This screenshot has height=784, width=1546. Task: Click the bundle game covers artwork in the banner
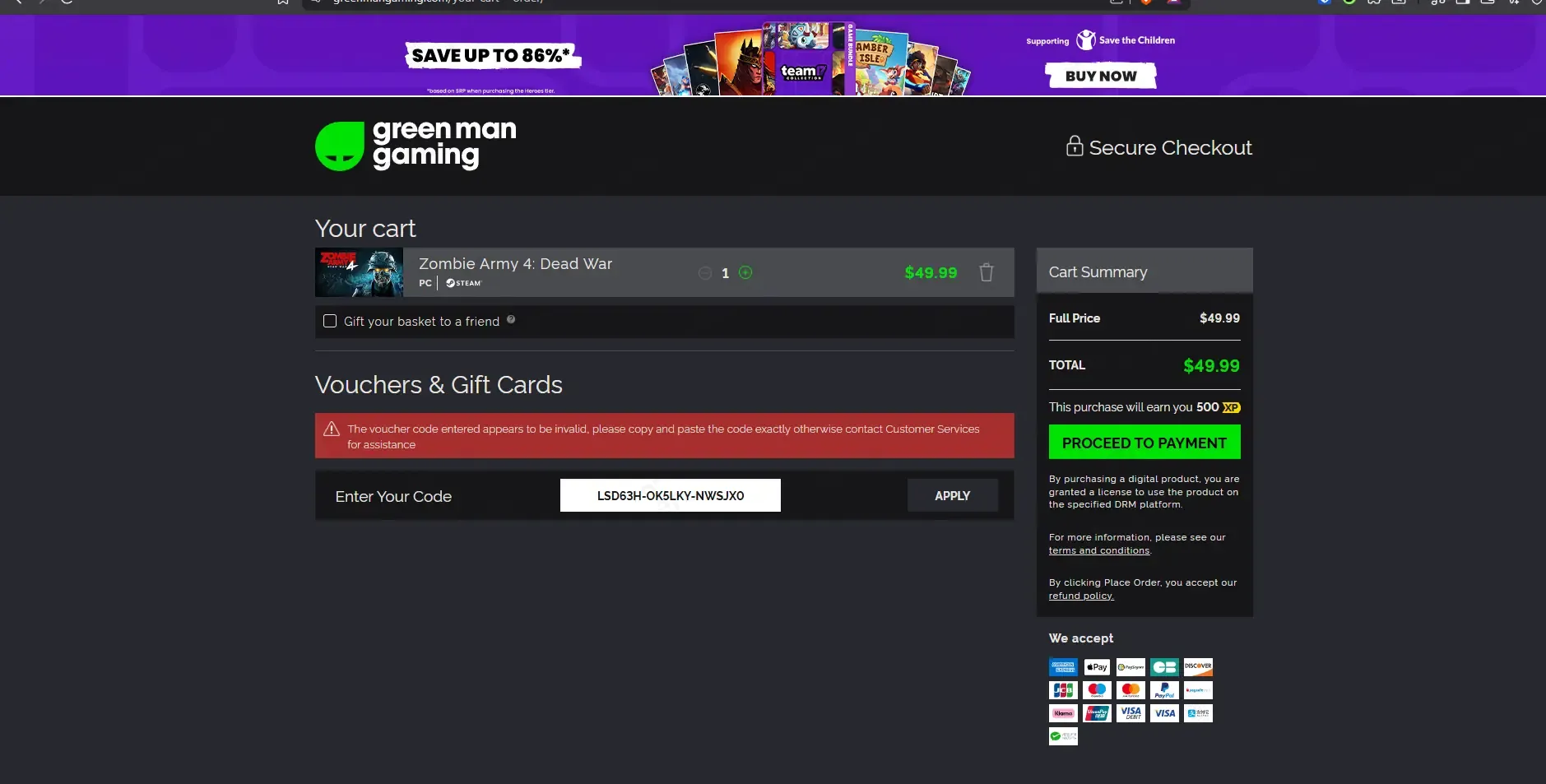(x=810, y=59)
